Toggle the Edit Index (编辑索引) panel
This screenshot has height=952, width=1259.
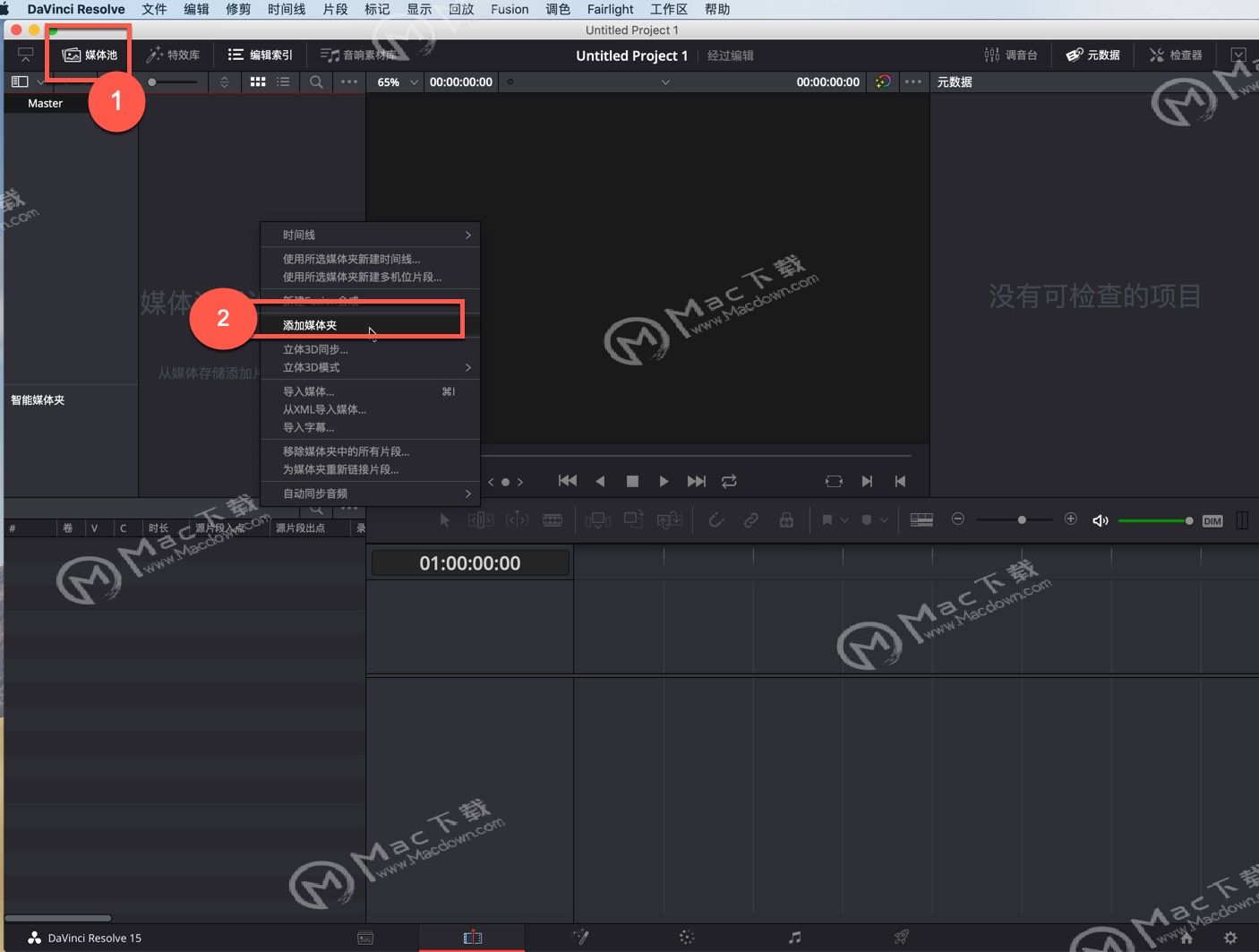coord(261,55)
